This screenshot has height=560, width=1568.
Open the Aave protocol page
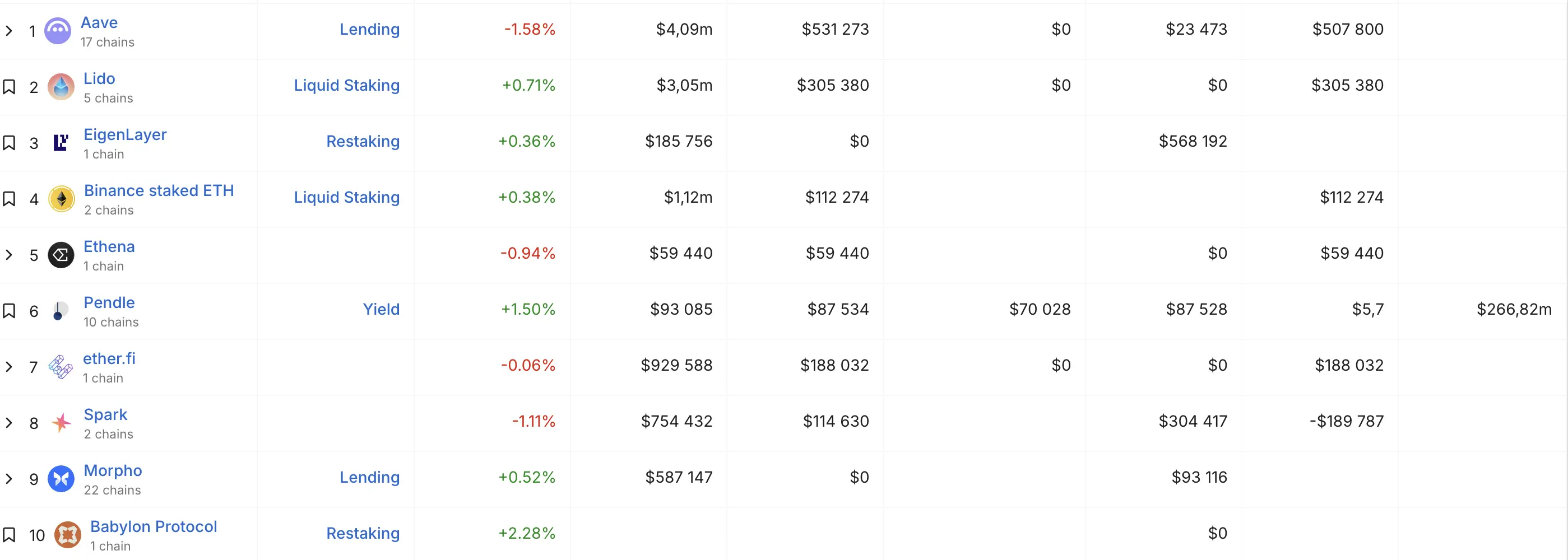pos(99,22)
